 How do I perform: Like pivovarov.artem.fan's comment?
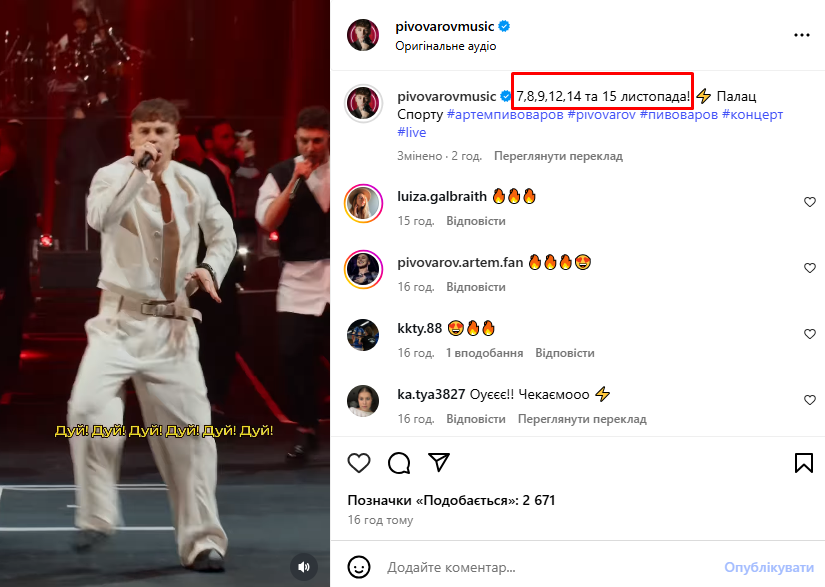coord(810,268)
